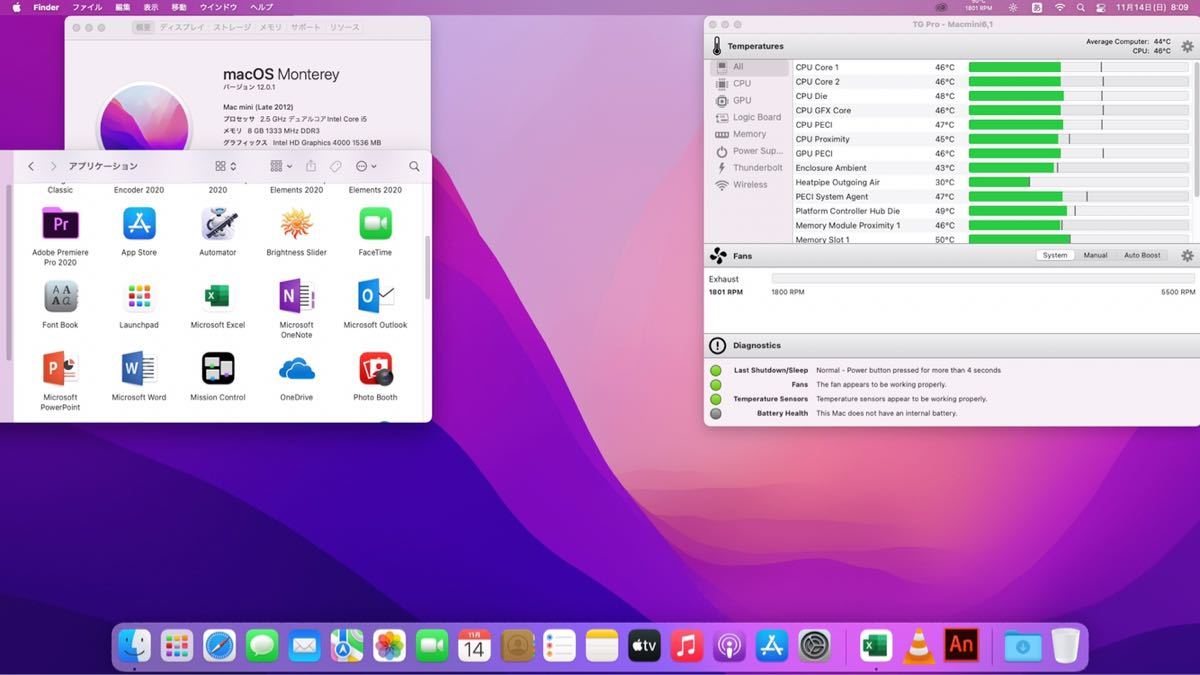
Task: Launch Adobe Animate from the Dock
Action: (x=961, y=646)
